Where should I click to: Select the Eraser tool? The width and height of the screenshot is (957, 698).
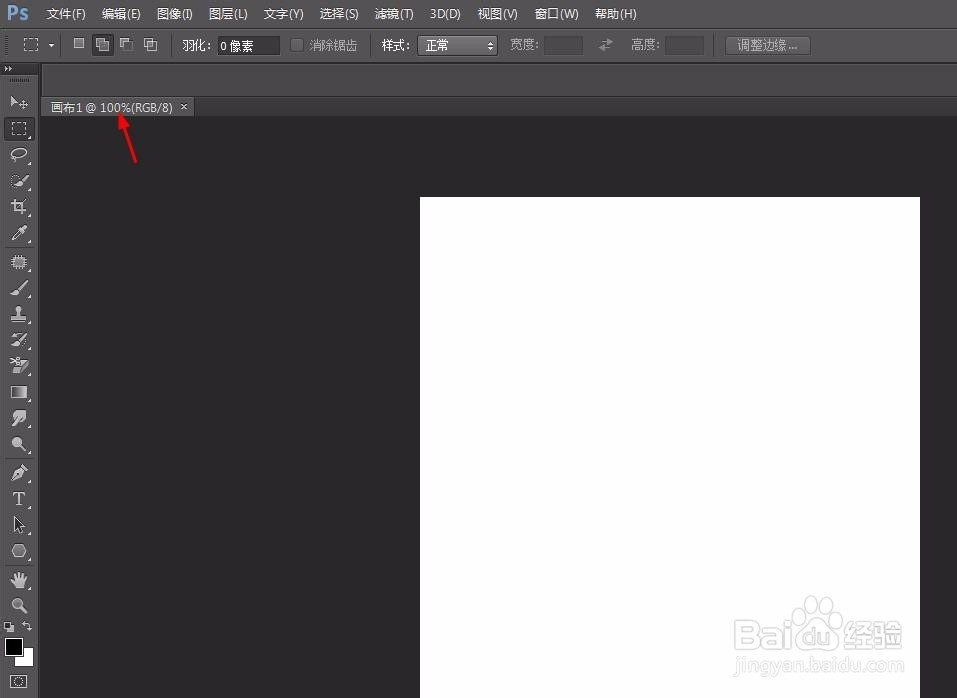19,365
